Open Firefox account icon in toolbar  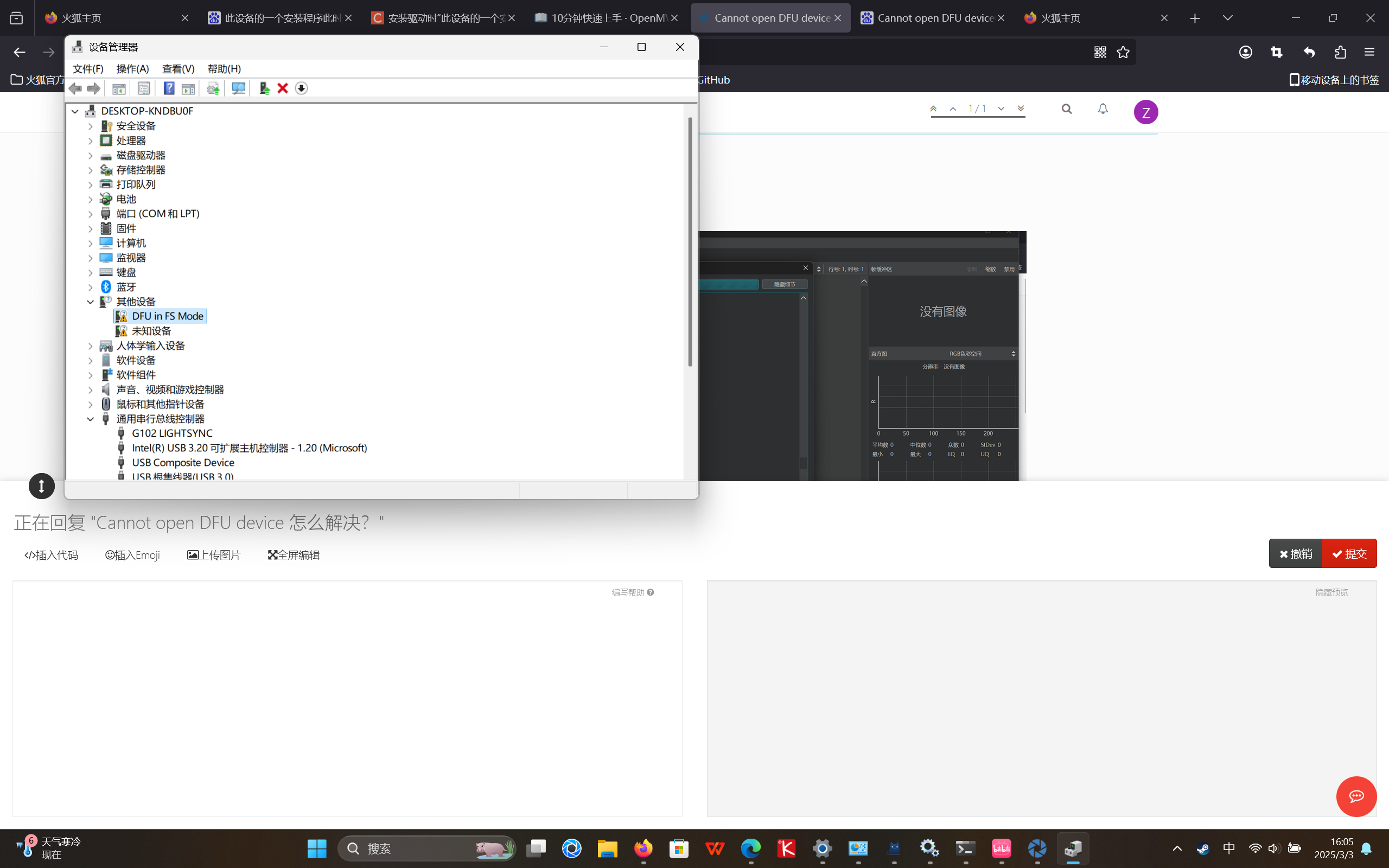1246,52
